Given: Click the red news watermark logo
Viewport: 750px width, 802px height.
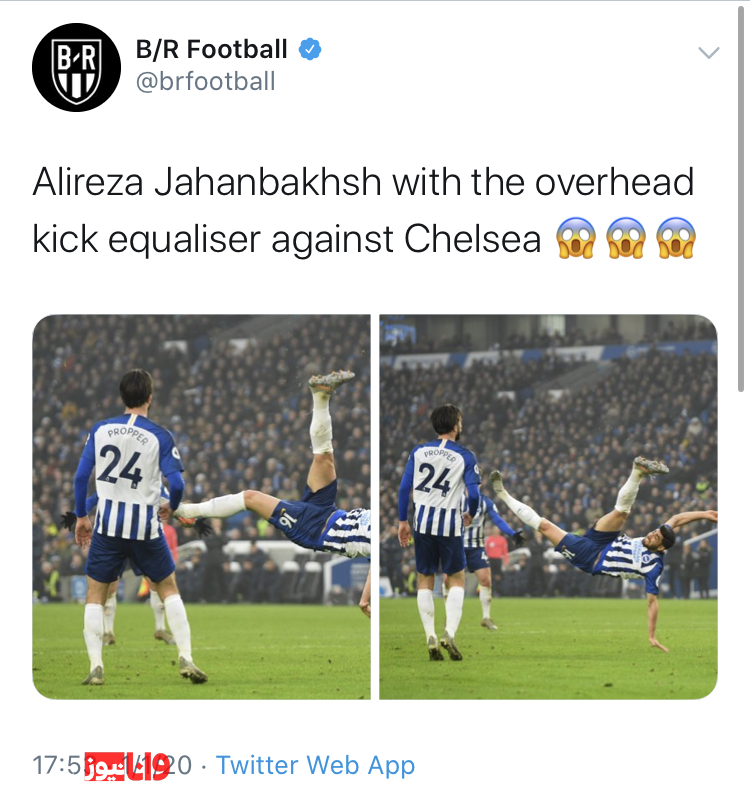Looking at the screenshot, I should coord(126,766).
